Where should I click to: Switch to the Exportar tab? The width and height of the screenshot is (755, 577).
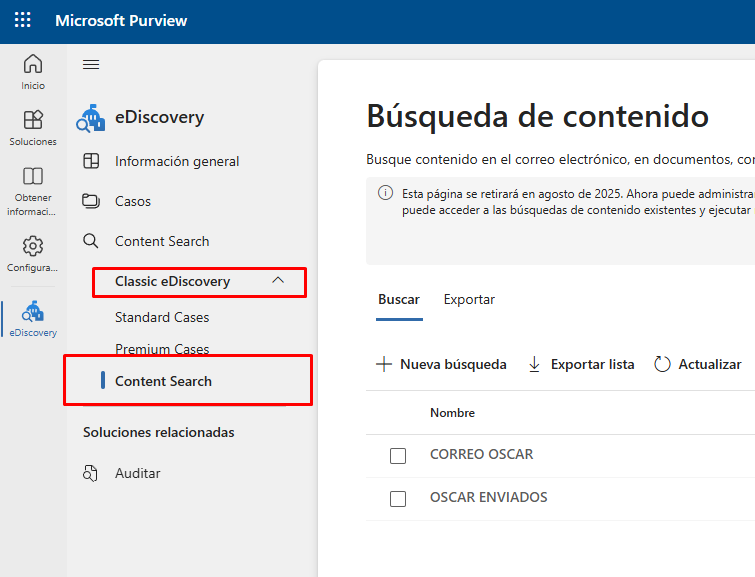pyautogui.click(x=469, y=300)
